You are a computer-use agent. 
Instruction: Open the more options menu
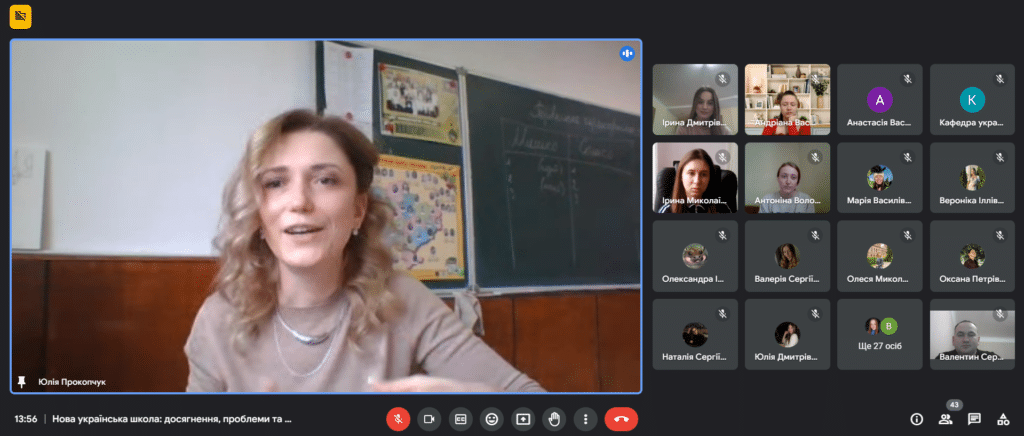[586, 419]
